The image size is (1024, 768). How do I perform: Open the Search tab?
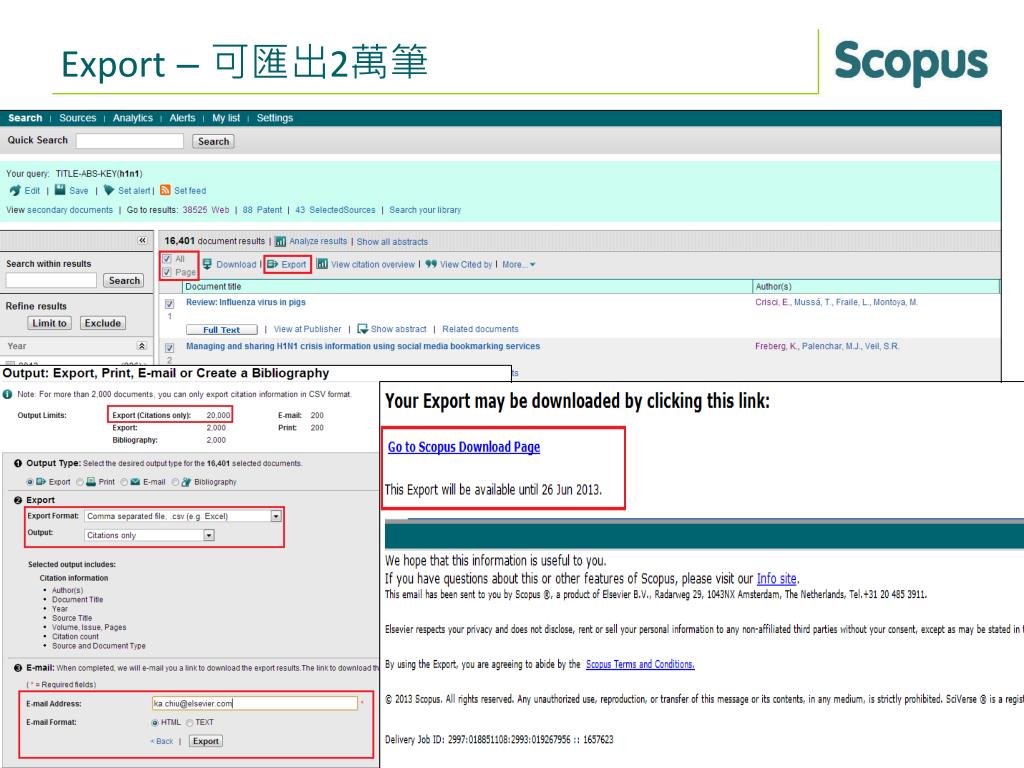[25, 118]
